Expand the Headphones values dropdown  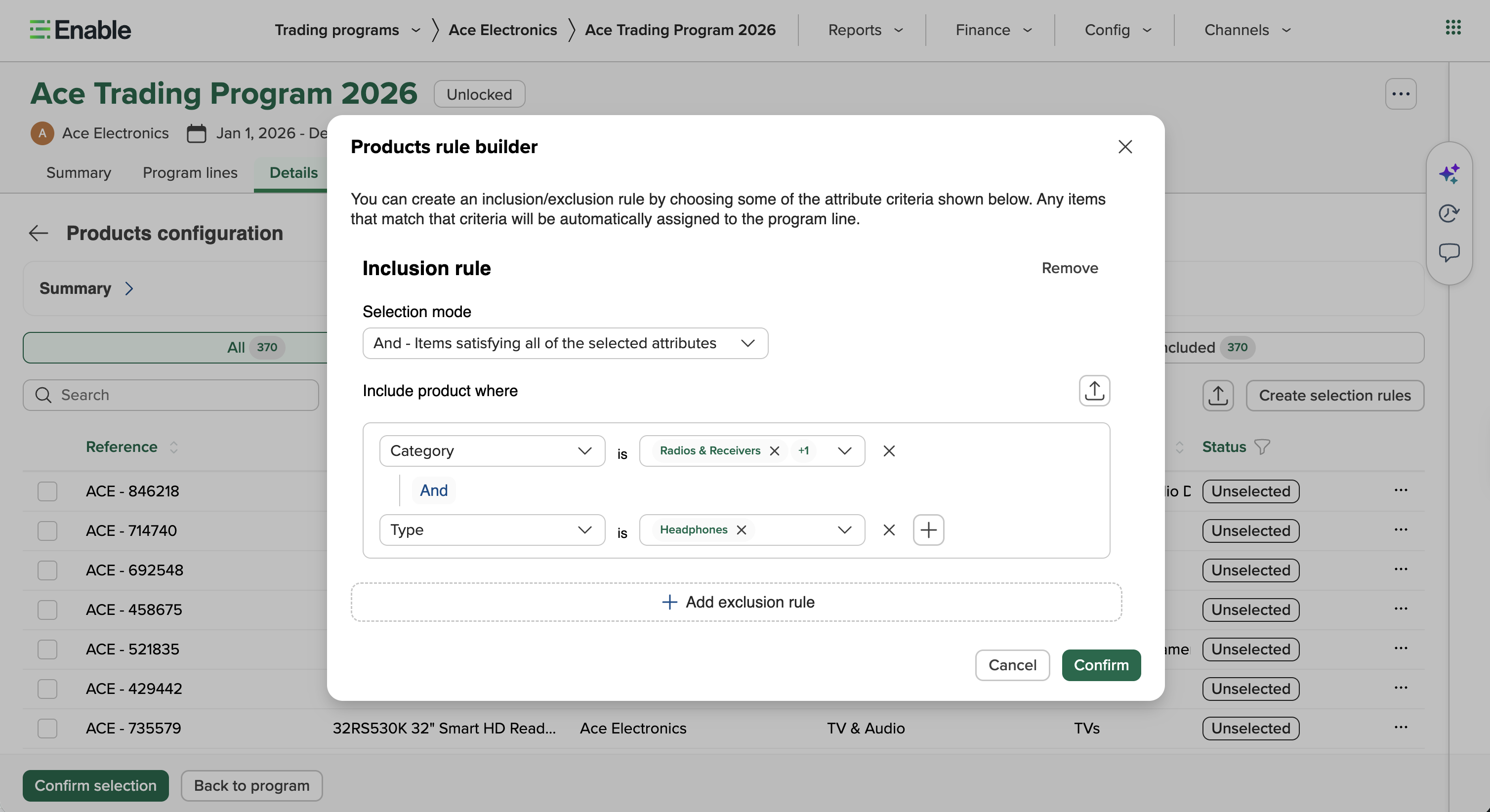[844, 530]
